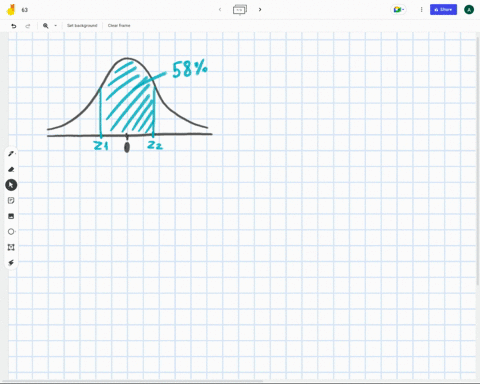Select the Text box tool
Image resolution: width=480 pixels, height=384 pixels.
tap(11, 247)
